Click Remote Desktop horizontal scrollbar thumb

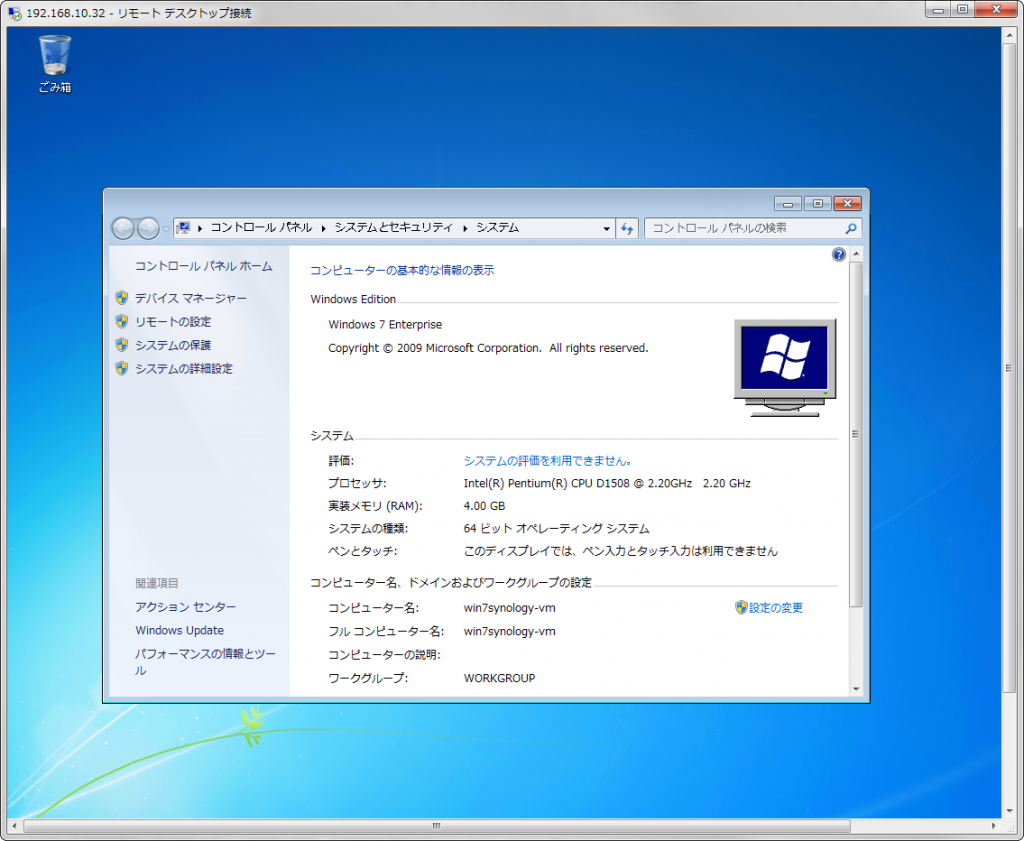click(x=437, y=826)
